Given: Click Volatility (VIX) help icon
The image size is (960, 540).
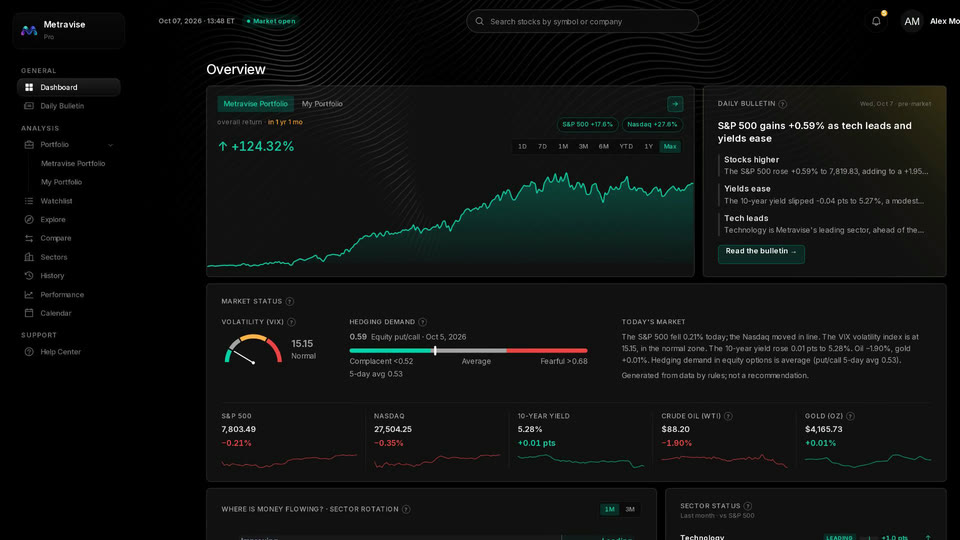Looking at the screenshot, I should 291,322.
